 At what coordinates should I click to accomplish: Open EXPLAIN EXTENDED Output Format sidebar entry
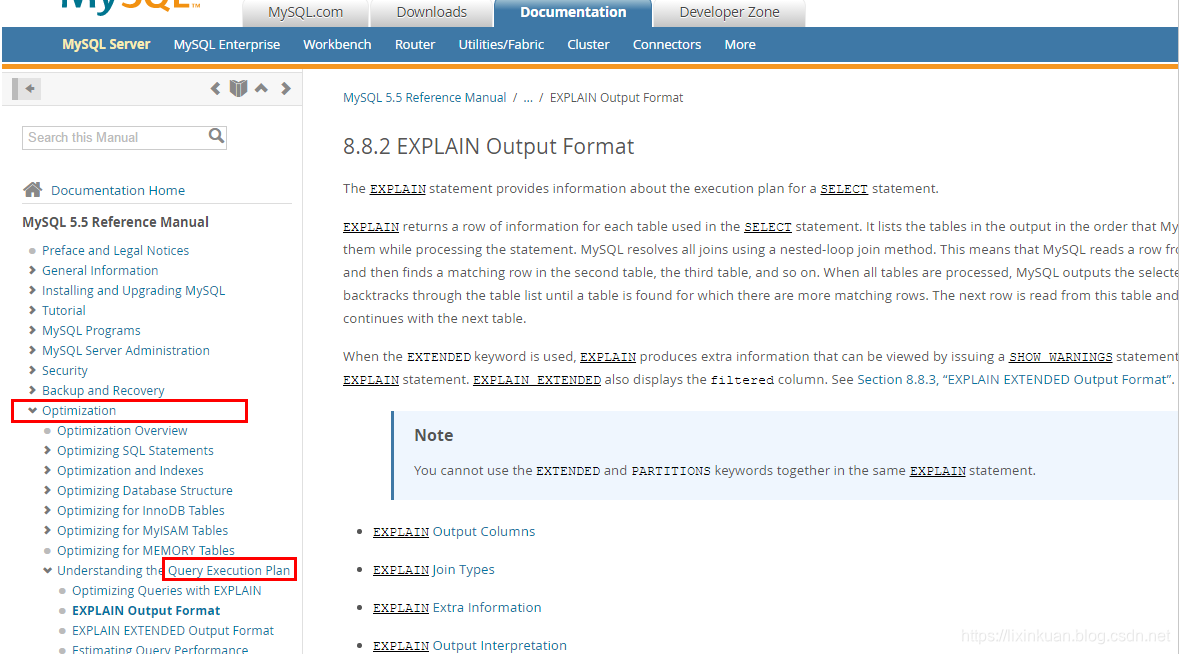[x=173, y=631]
